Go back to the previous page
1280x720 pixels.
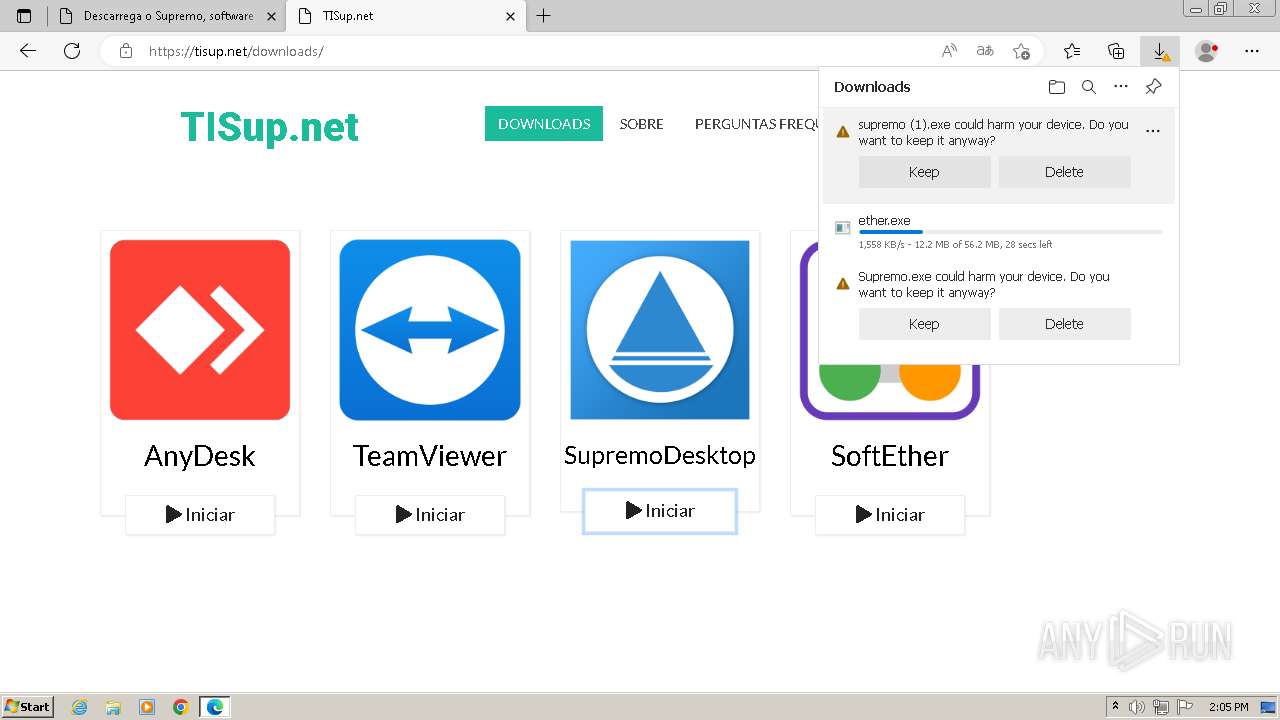click(28, 51)
